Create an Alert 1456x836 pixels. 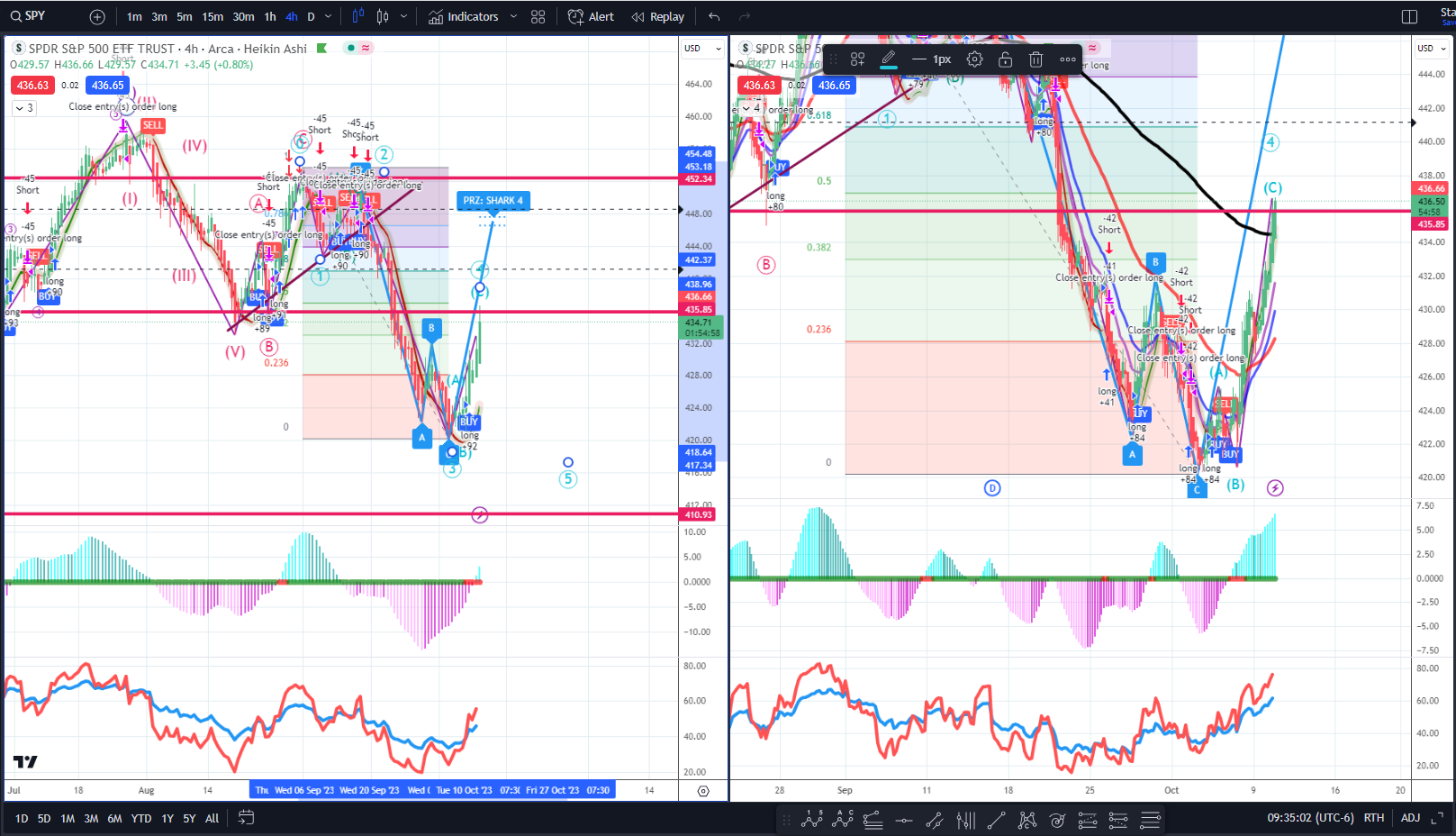tap(591, 16)
